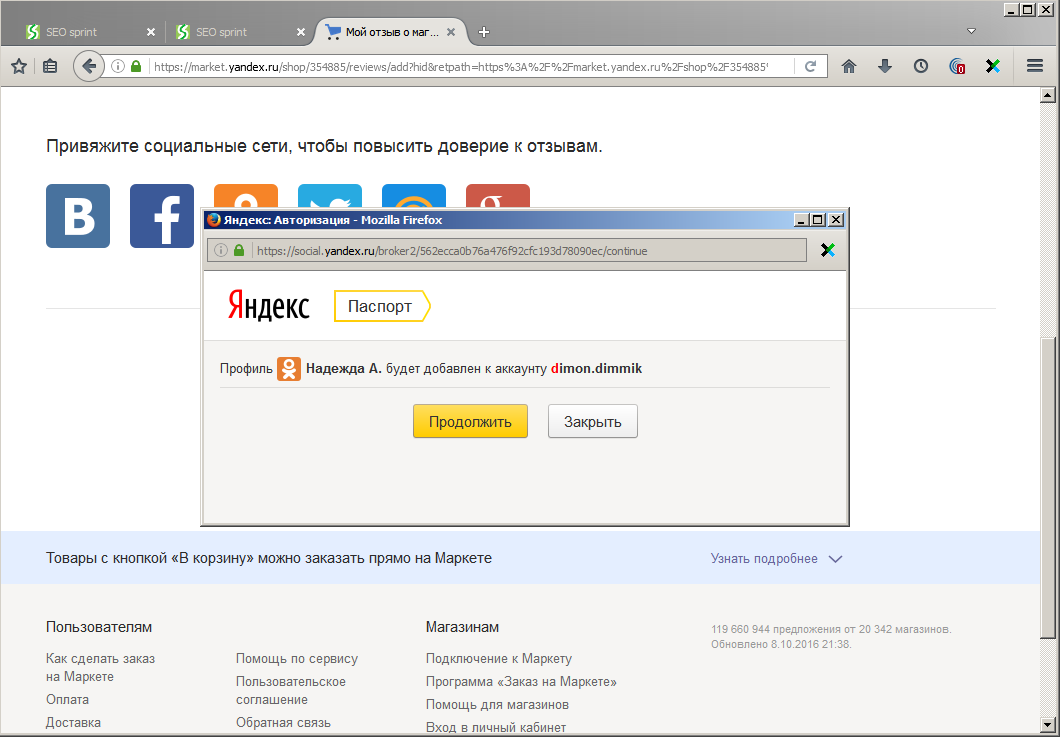
Task: Link the VKontakte social network
Action: pyautogui.click(x=78, y=216)
